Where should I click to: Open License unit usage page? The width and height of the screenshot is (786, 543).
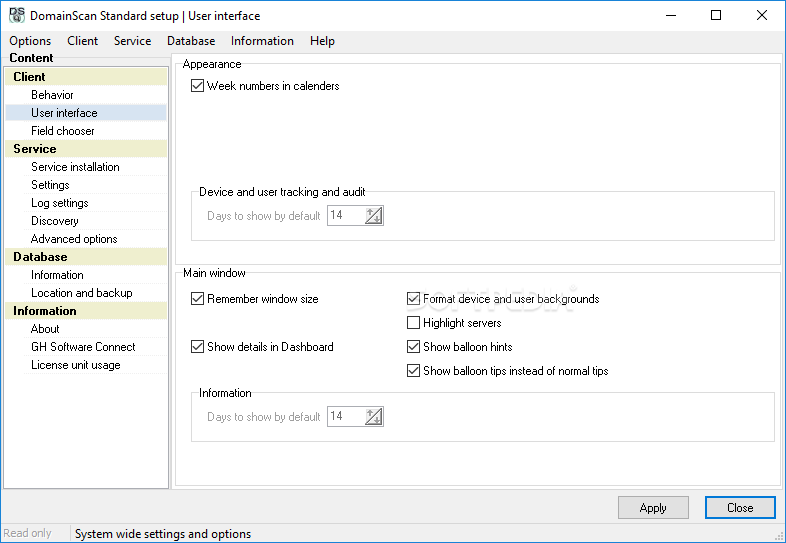tap(86, 365)
